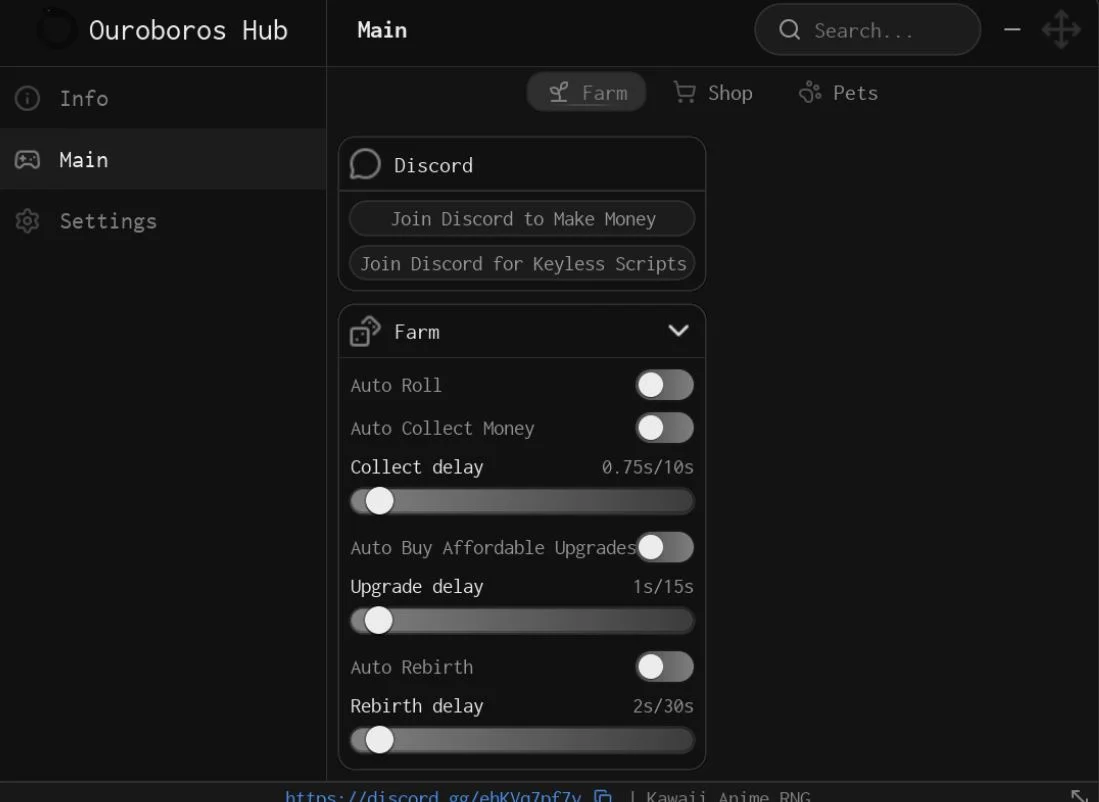Copy the Discord link using the copy icon
Viewport: 1099px width, 802px height.
coord(603,796)
